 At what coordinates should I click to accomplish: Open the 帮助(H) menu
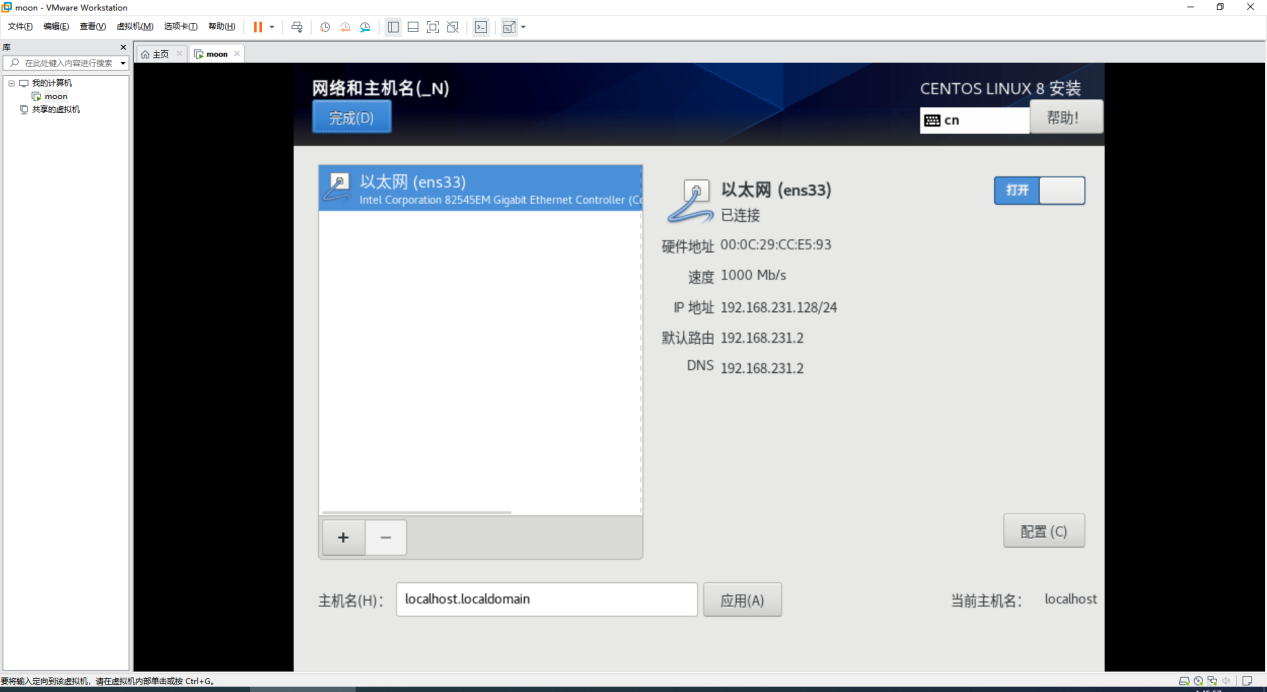tap(222, 27)
